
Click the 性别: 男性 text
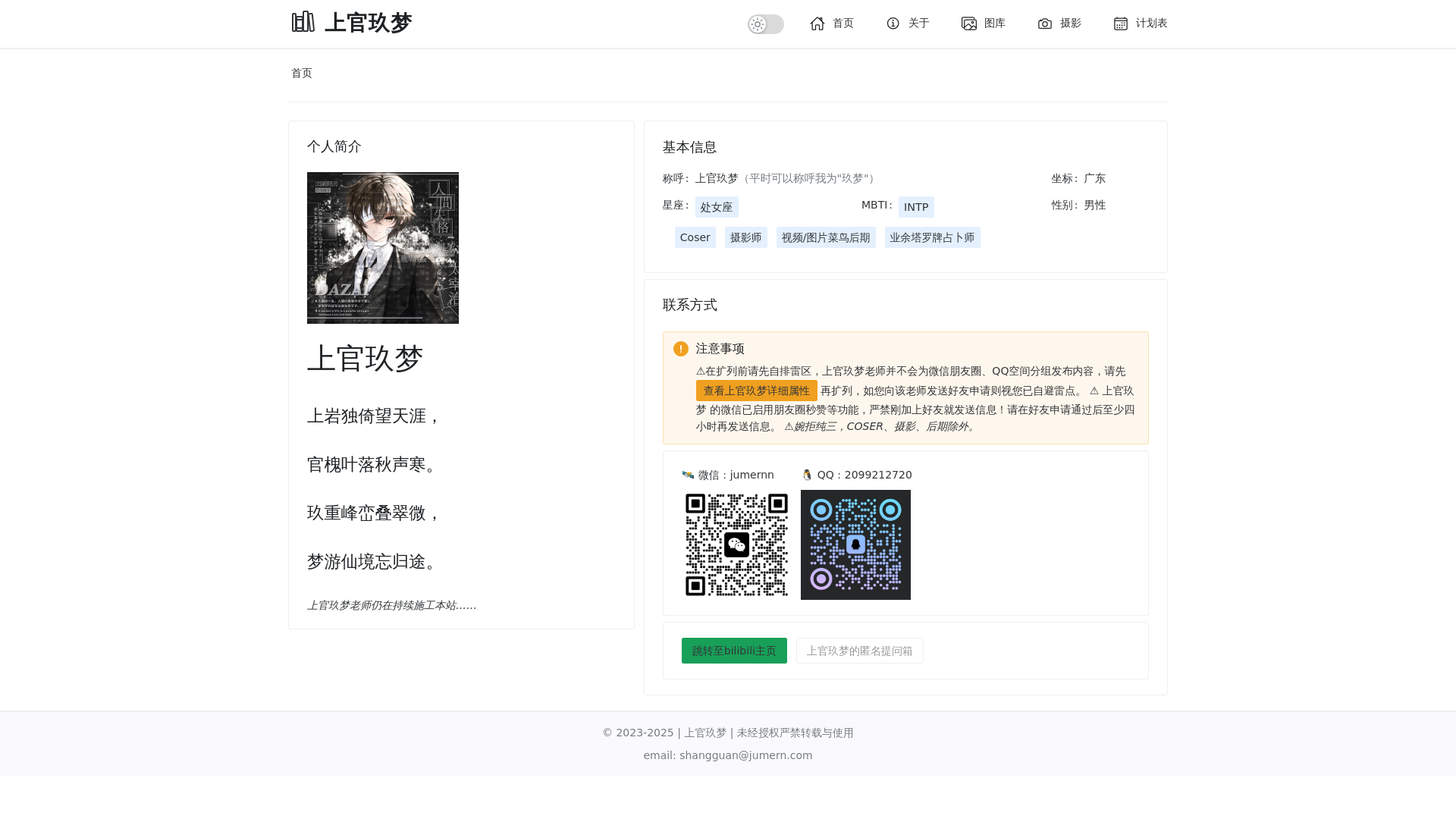pos(1078,205)
